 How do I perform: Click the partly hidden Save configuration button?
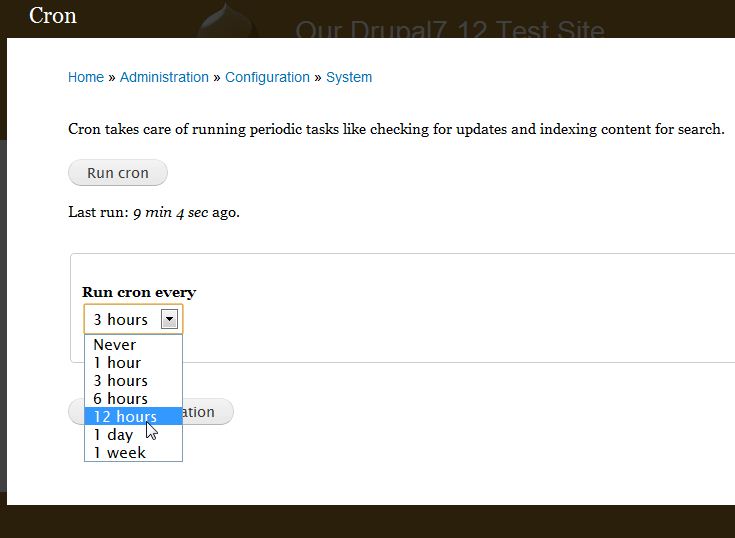[207, 412]
